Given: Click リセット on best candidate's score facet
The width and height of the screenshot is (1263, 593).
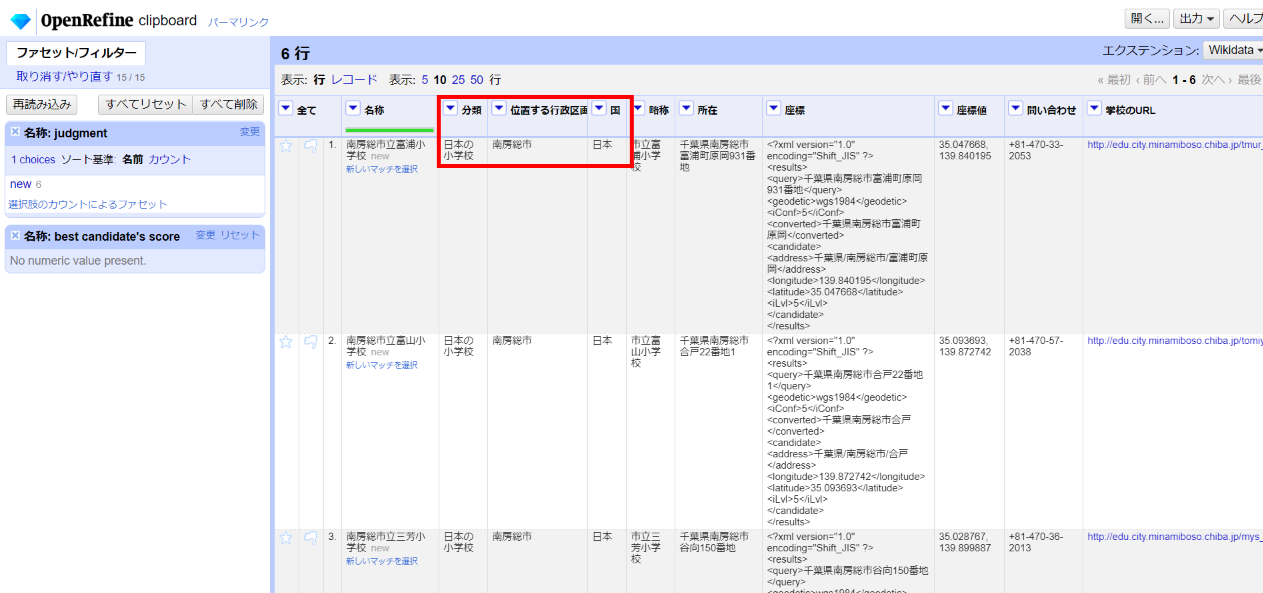Looking at the screenshot, I should [240, 235].
